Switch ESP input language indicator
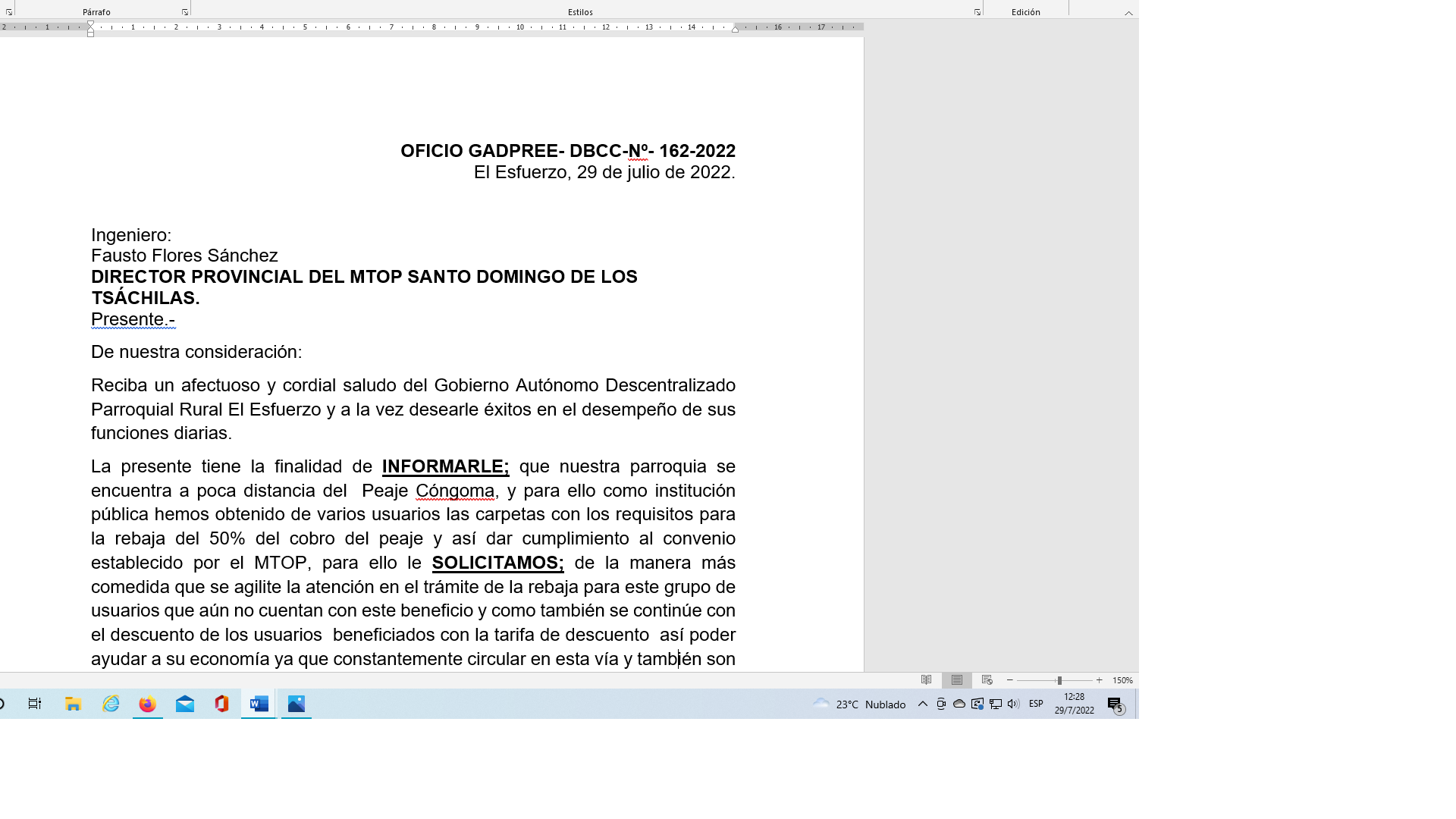 [1036, 704]
